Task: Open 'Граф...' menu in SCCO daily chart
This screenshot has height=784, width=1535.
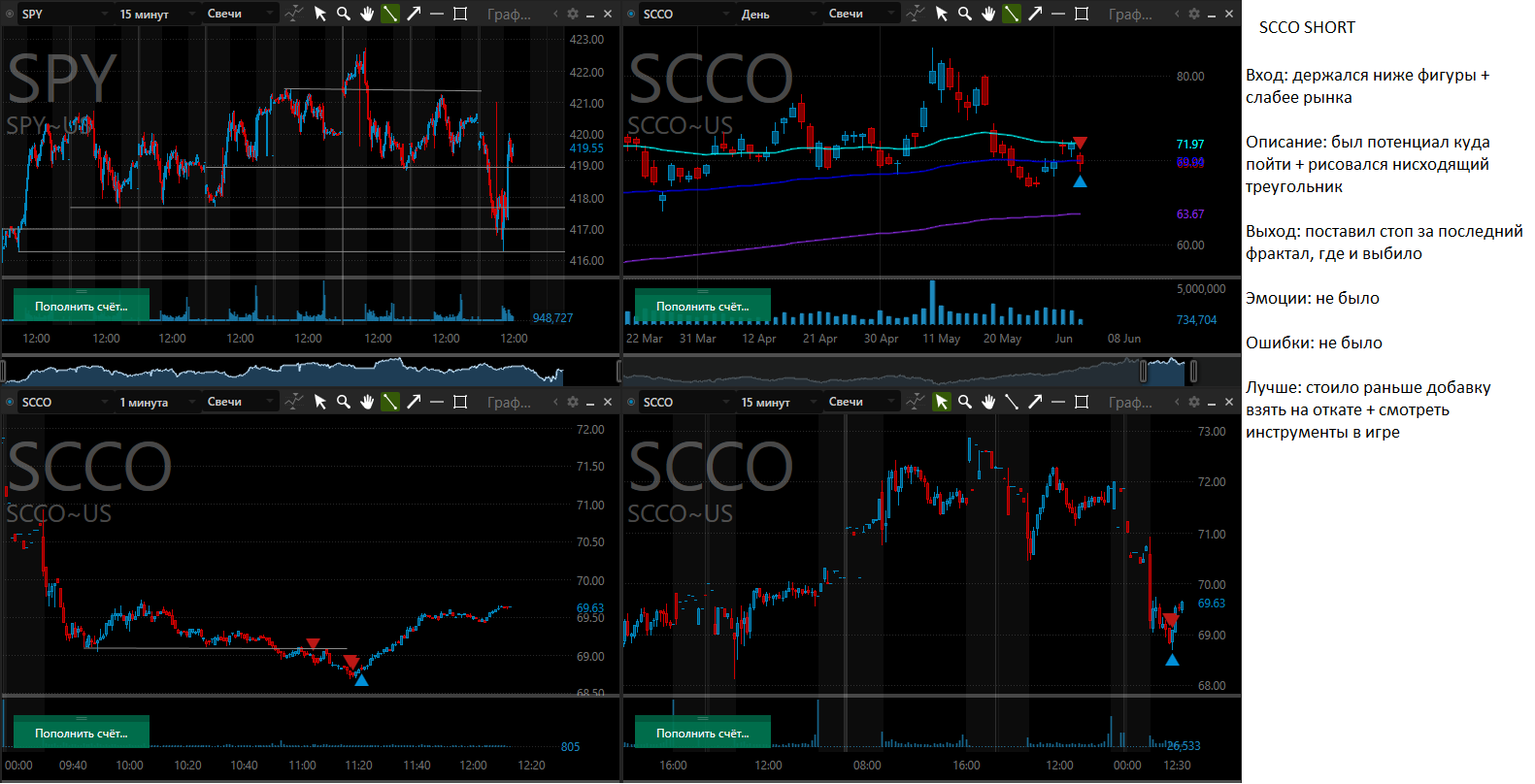Action: [1130, 15]
